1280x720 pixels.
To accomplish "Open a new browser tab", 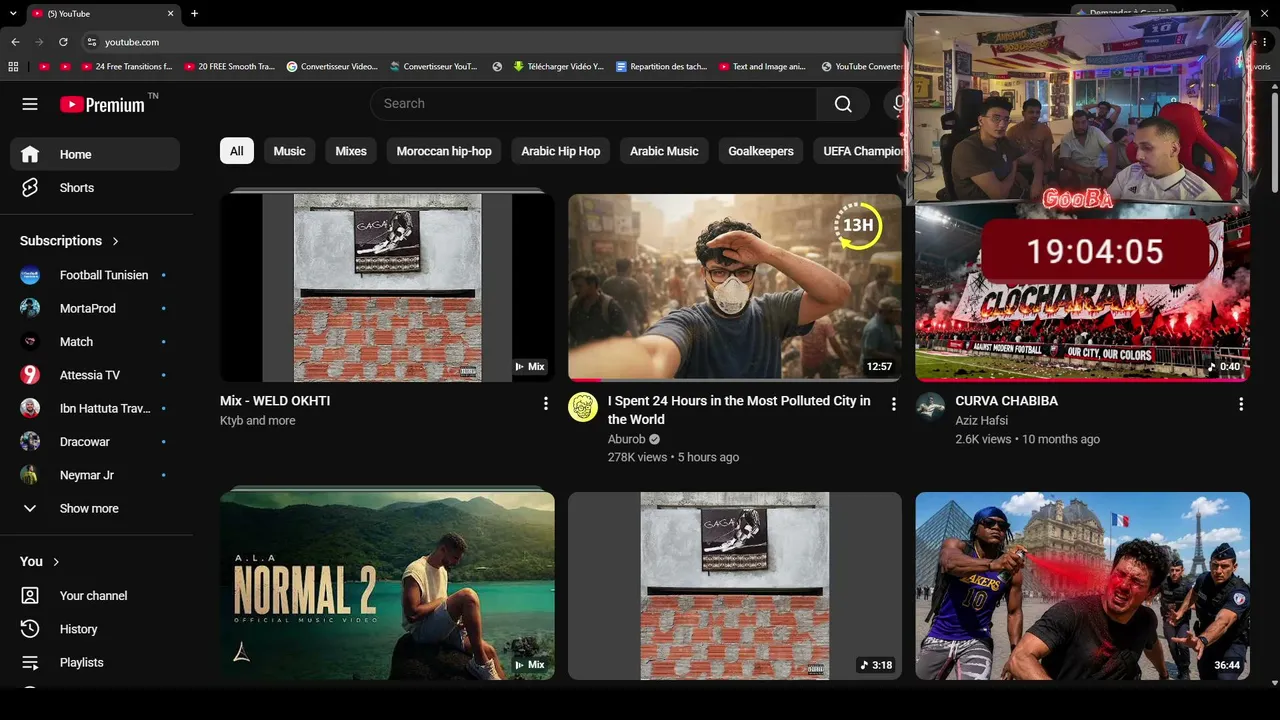I will coord(194,14).
